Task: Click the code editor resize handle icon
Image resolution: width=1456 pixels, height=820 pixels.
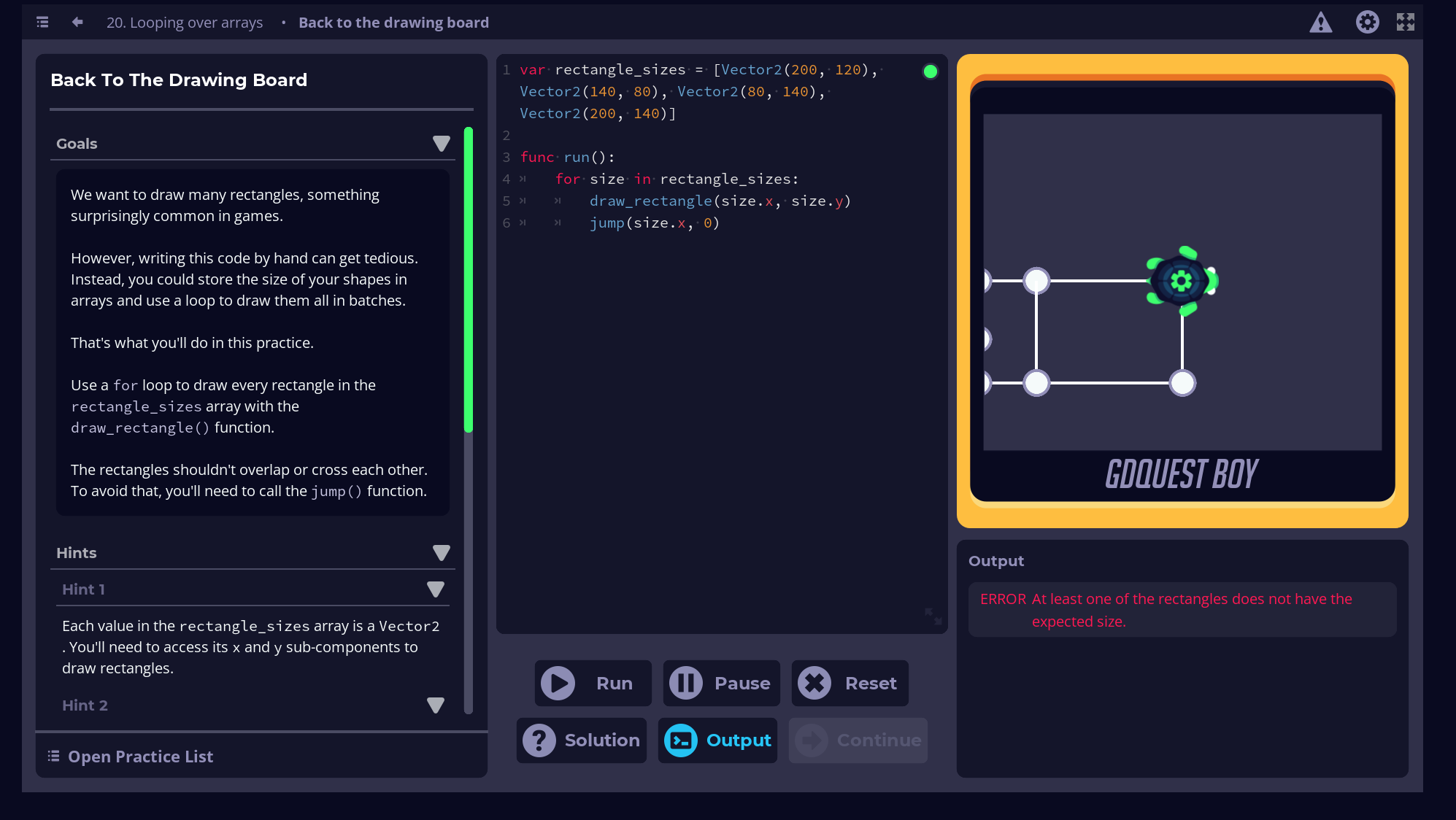Action: 933,617
